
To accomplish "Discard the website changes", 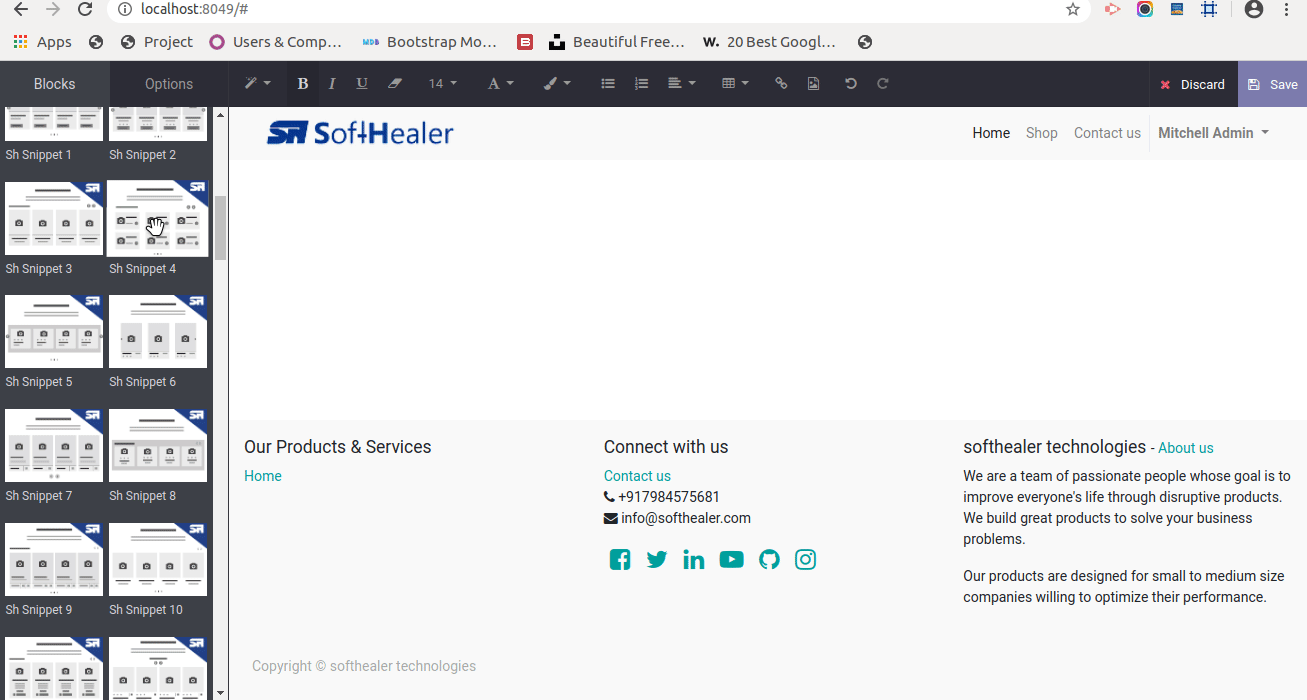I will point(1193,84).
